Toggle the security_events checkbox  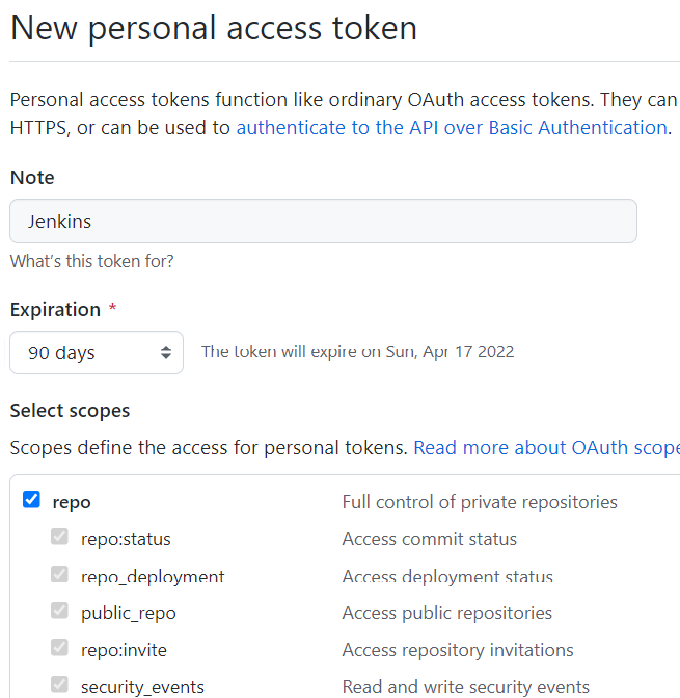(x=59, y=684)
